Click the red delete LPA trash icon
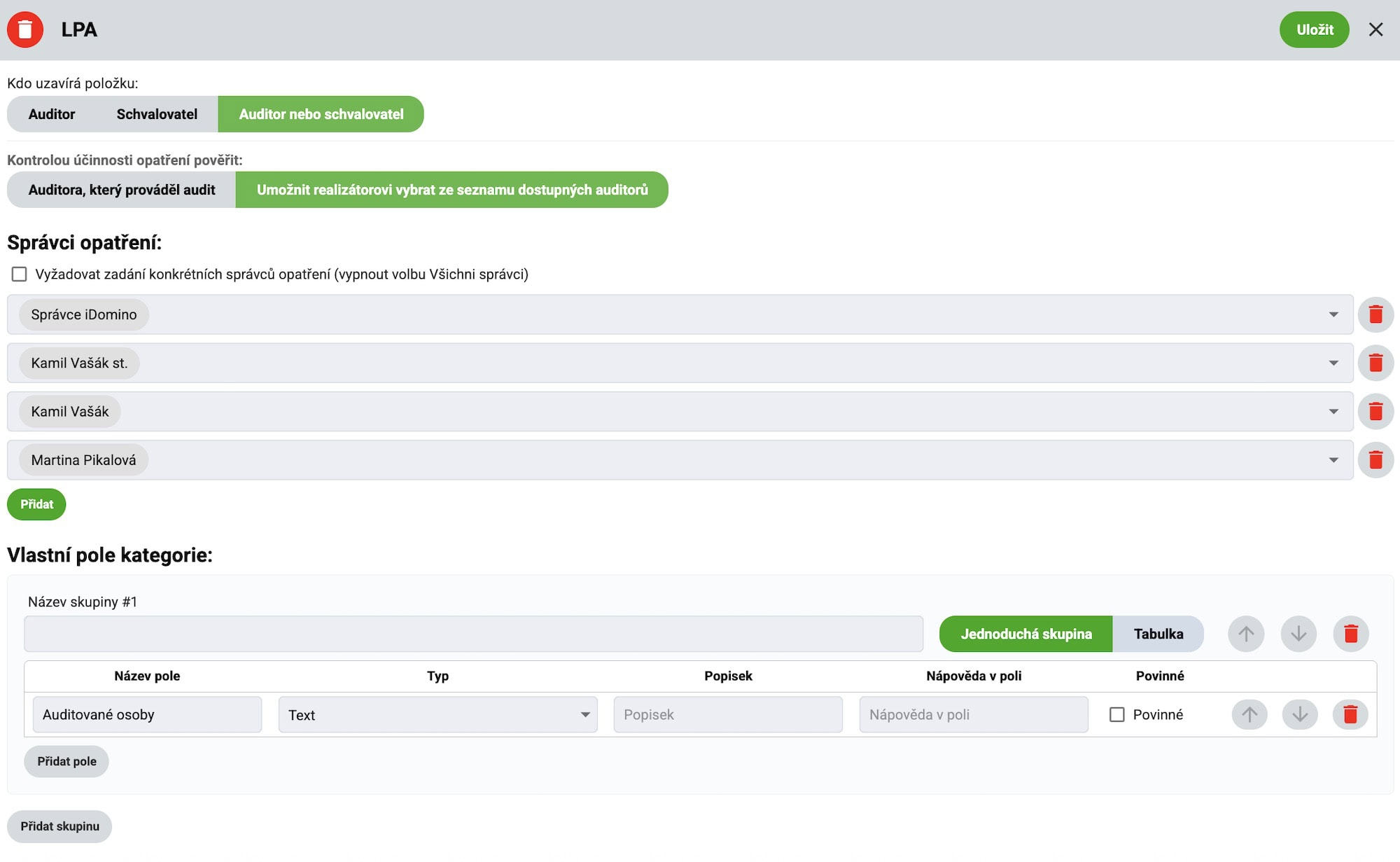The height and width of the screenshot is (862, 1400). (25, 29)
